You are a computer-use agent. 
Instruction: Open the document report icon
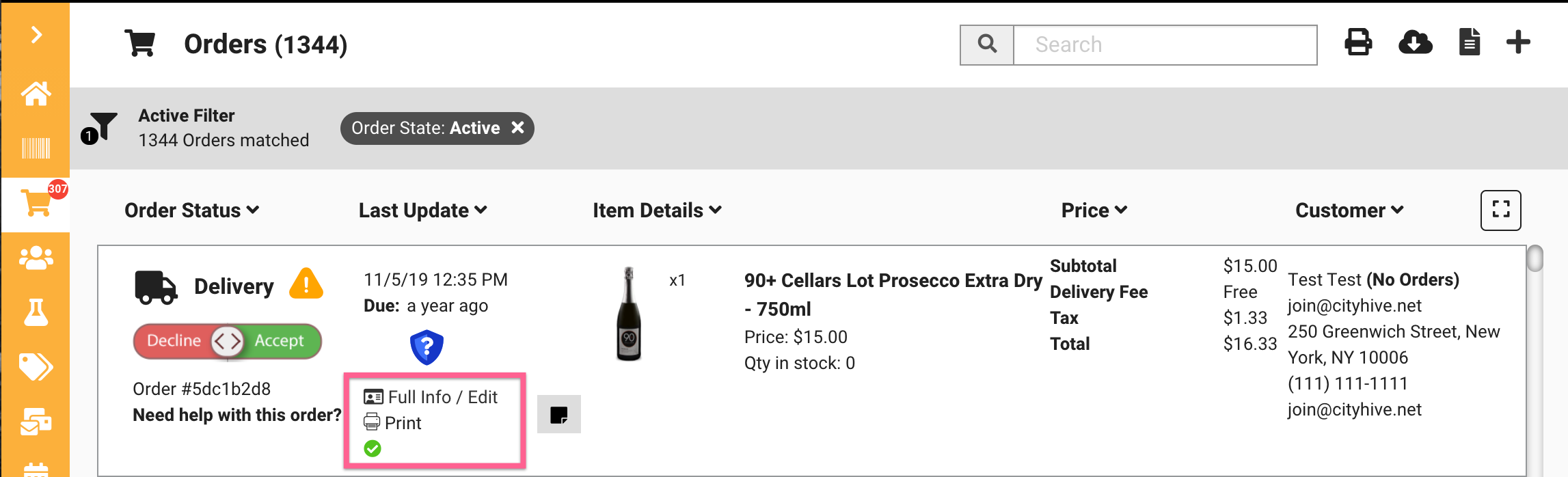tap(1469, 43)
